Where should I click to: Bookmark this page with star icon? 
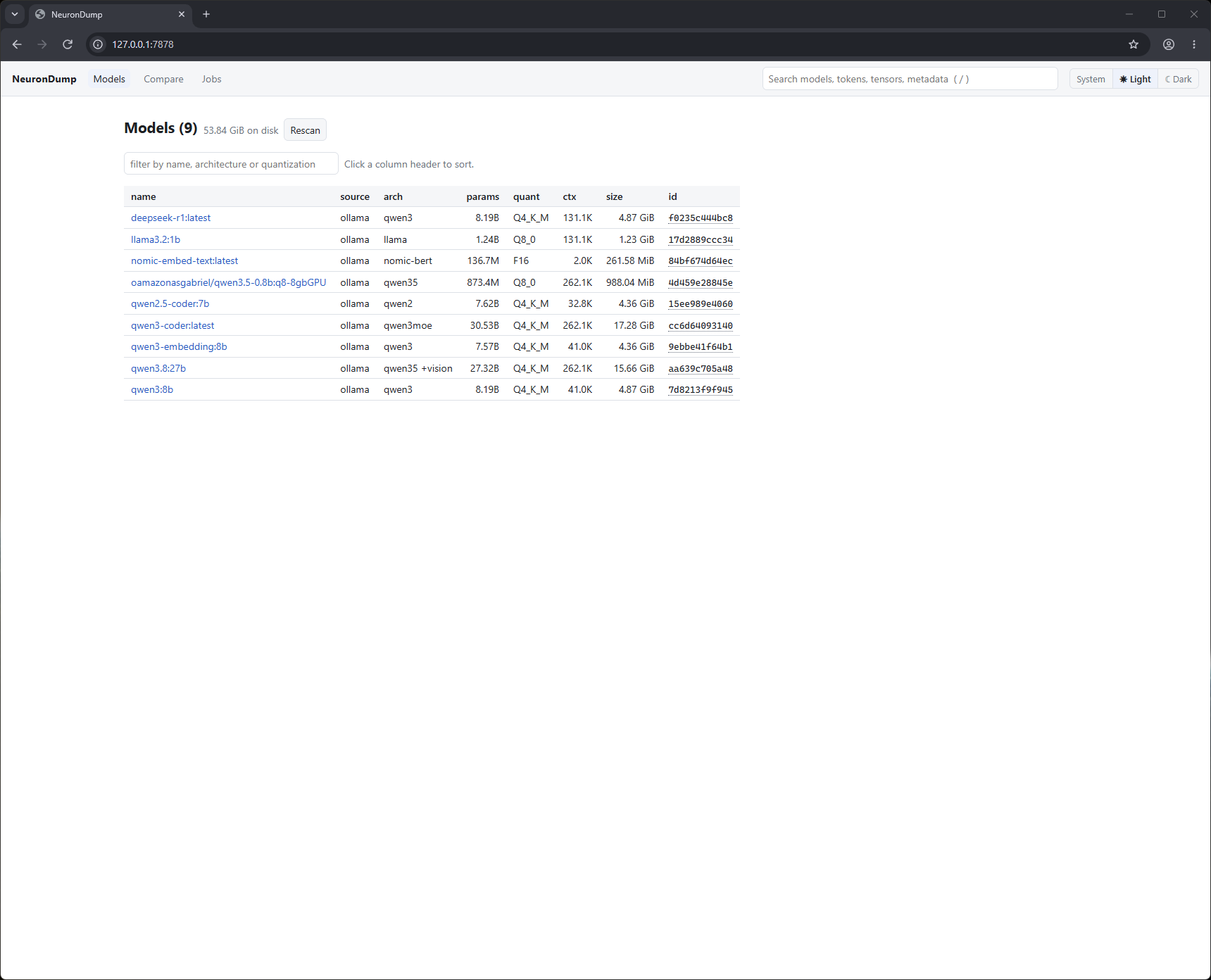[1134, 44]
